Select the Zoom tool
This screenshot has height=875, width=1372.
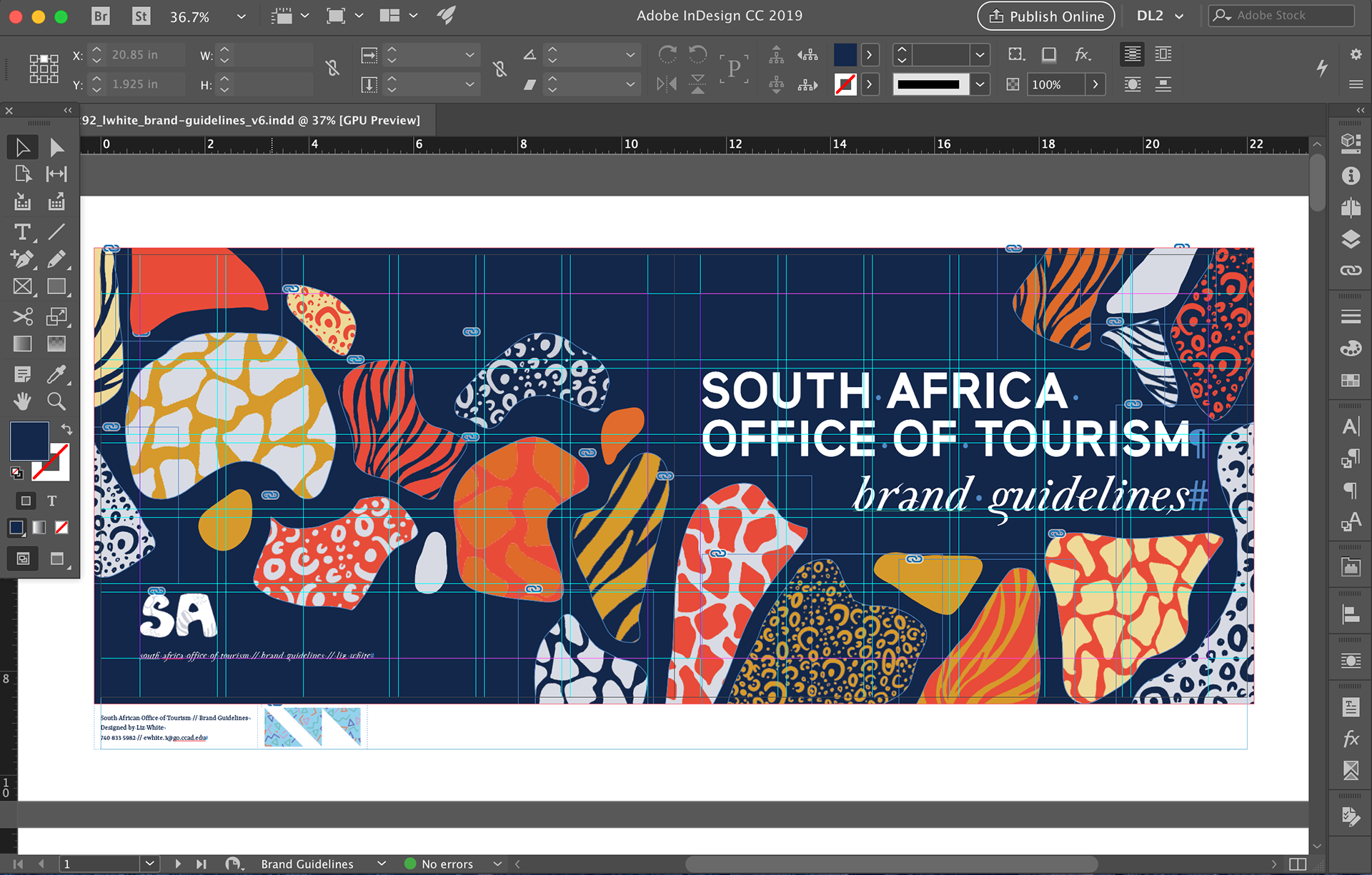click(x=56, y=401)
